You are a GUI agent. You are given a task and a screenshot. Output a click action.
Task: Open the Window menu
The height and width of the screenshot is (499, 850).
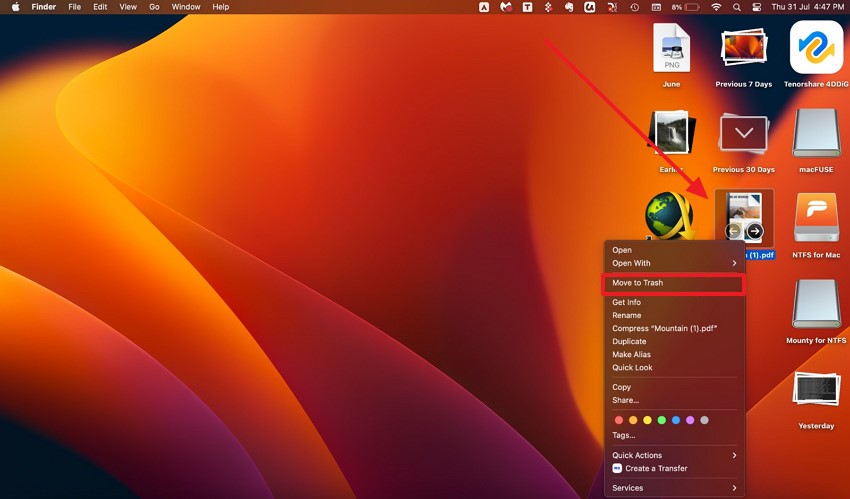pos(186,7)
